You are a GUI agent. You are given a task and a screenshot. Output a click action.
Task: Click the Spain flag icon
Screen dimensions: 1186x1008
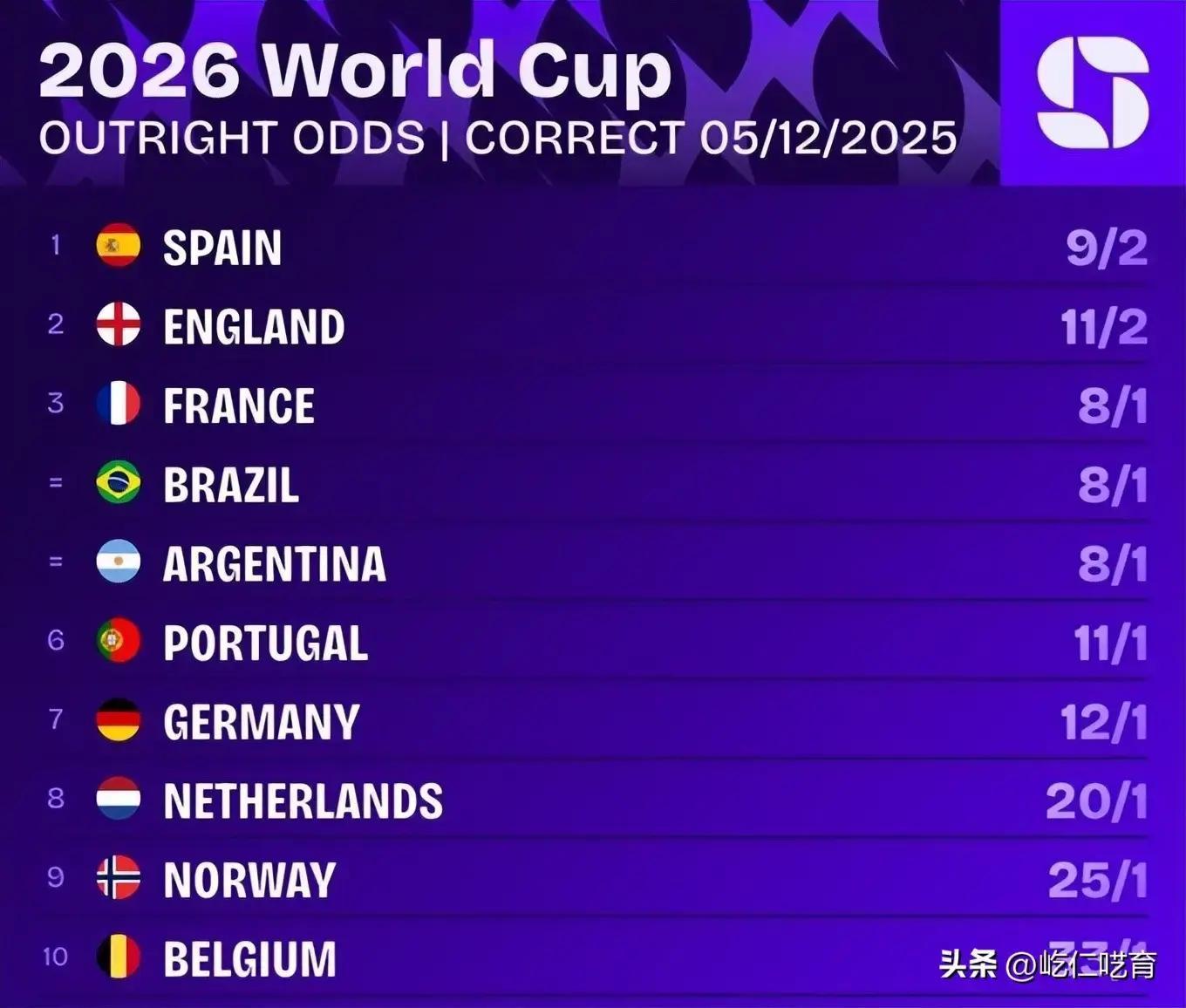119,246
